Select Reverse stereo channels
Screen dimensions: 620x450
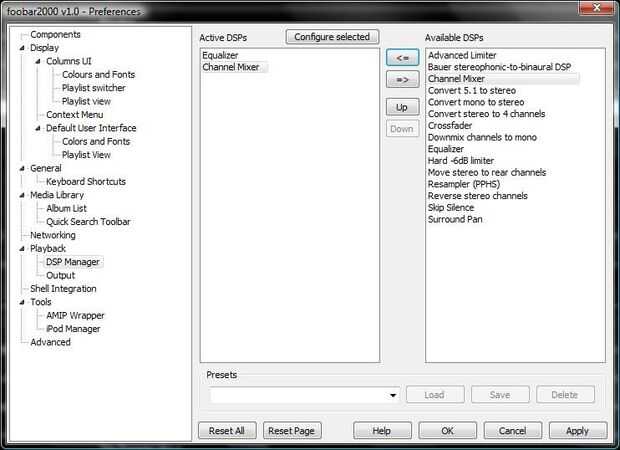pyautogui.click(x=478, y=196)
